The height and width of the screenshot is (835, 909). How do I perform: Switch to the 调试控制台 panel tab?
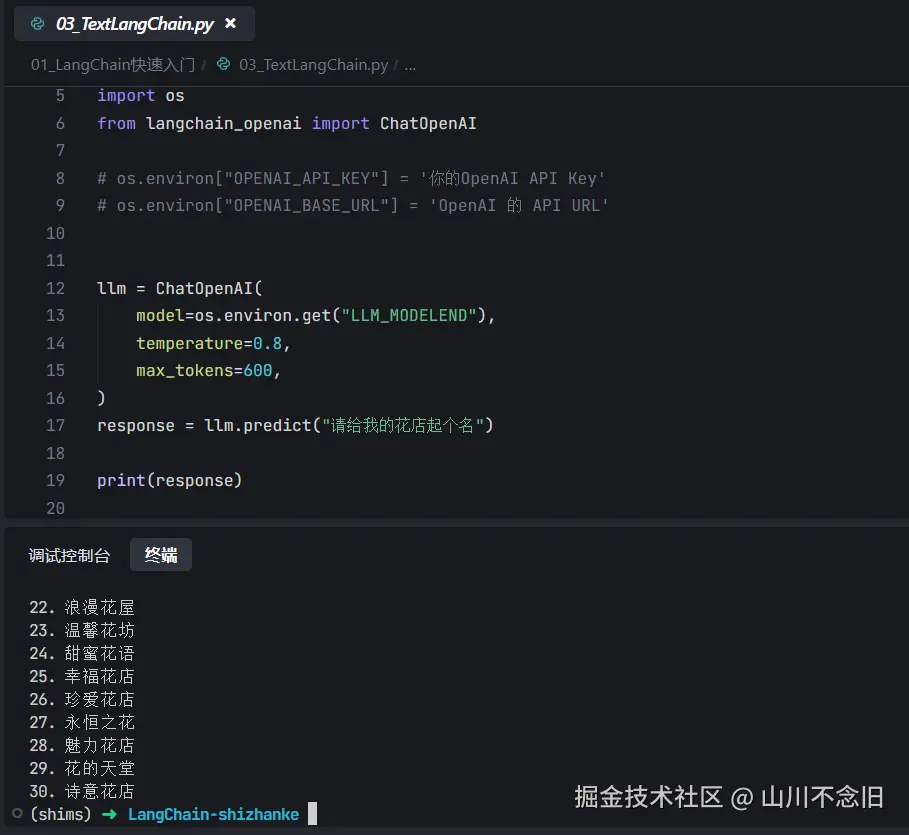(69, 556)
